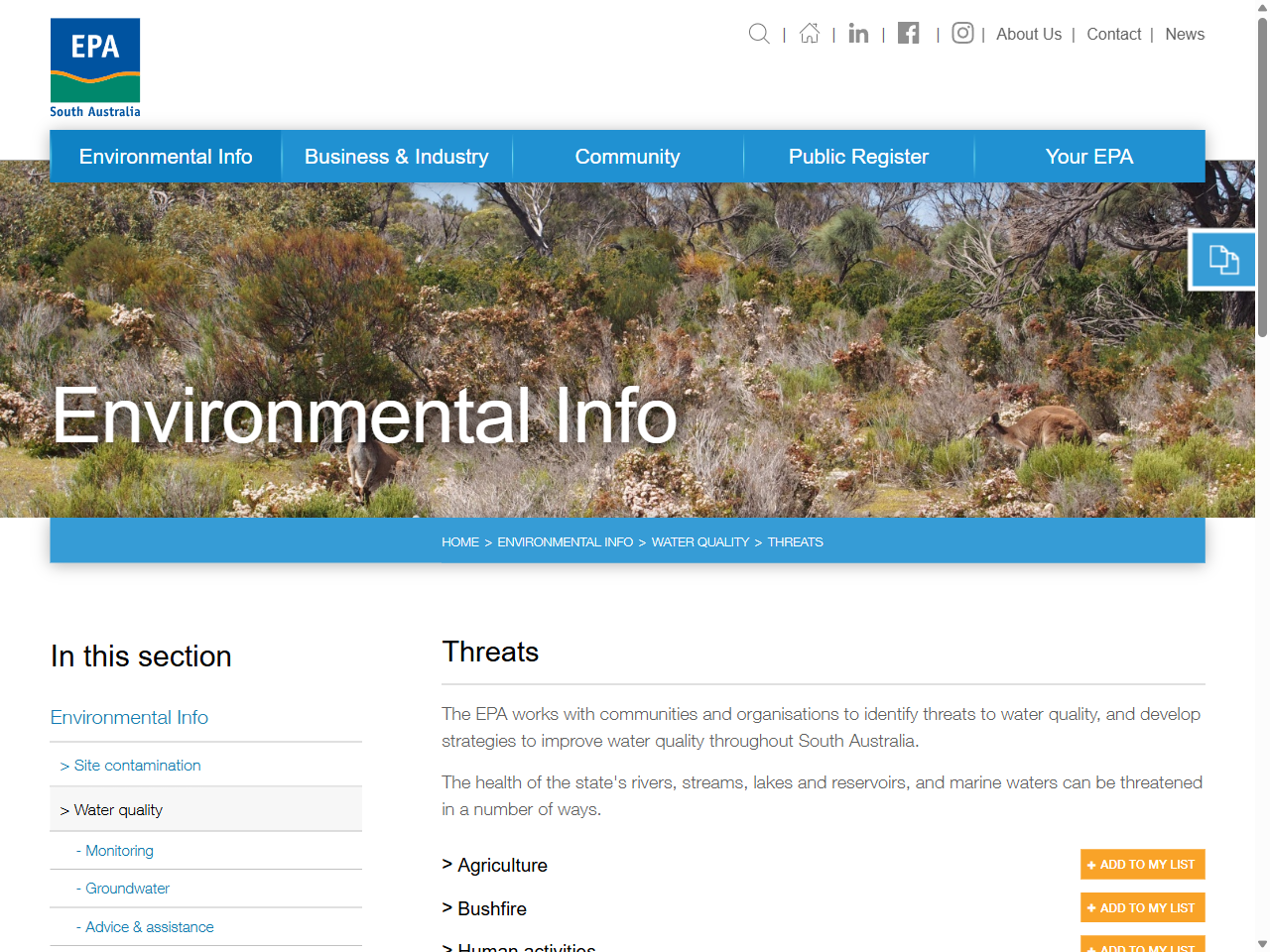Go to WATER QUALITY via the breadcrumb
The image size is (1270, 952).
pyautogui.click(x=699, y=541)
